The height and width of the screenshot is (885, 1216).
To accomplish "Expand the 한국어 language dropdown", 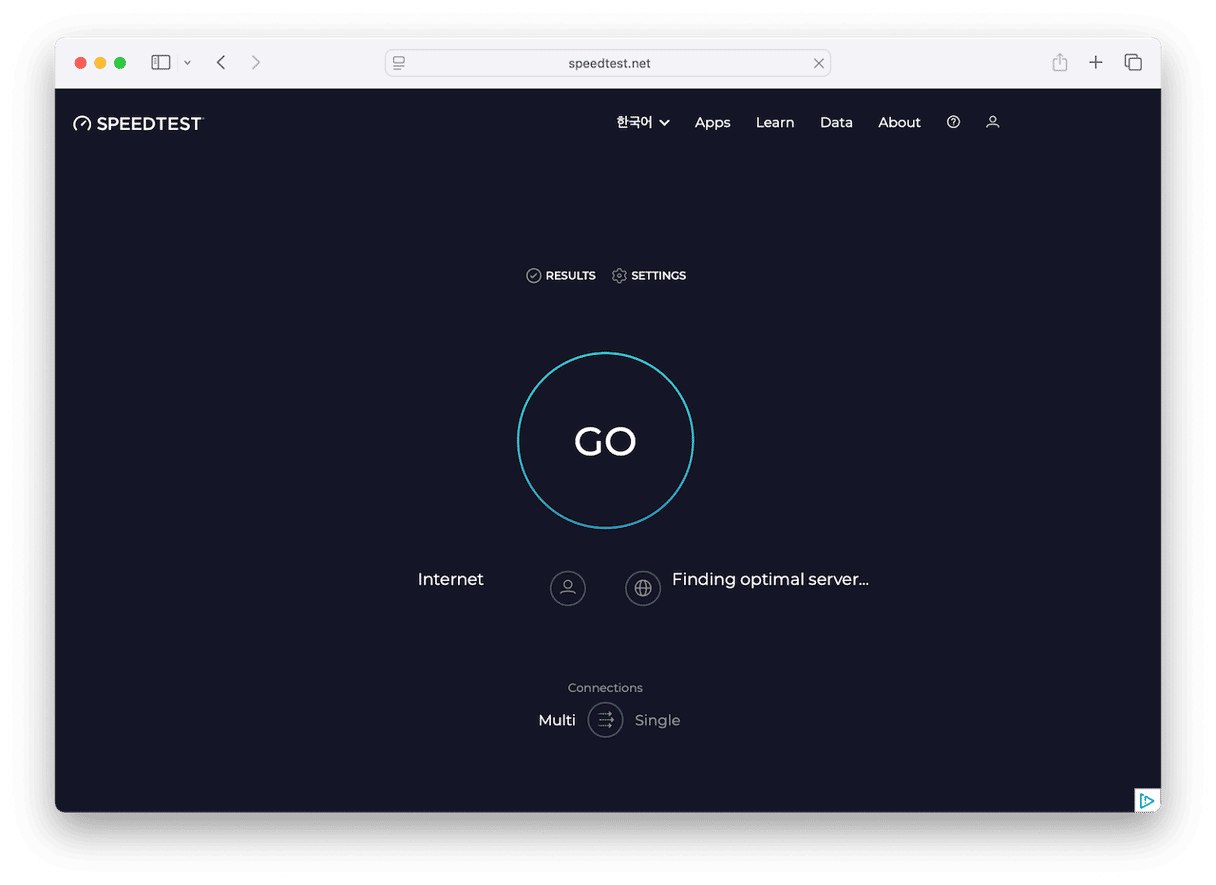I will pos(643,122).
